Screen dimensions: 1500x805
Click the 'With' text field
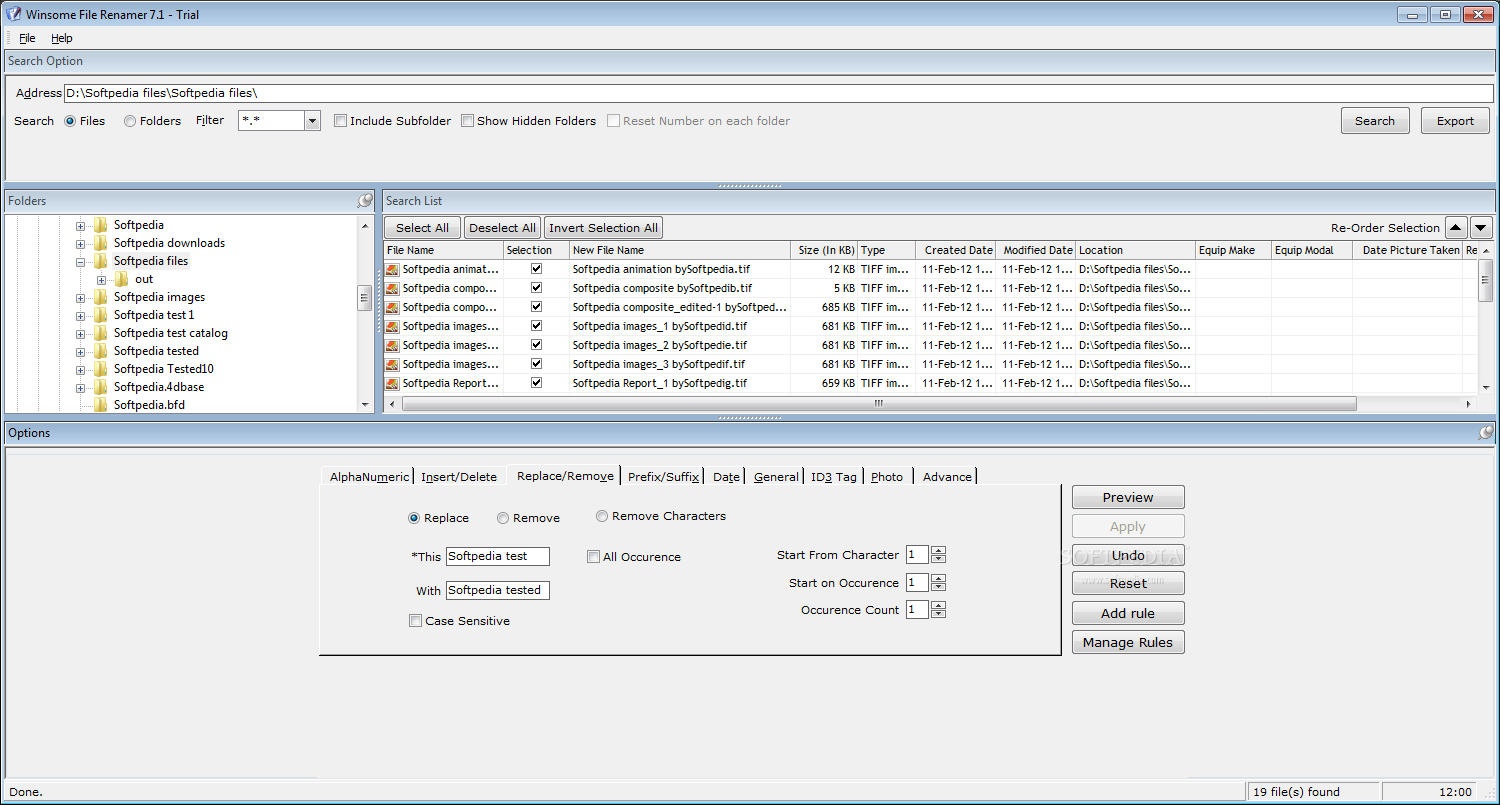coord(498,590)
